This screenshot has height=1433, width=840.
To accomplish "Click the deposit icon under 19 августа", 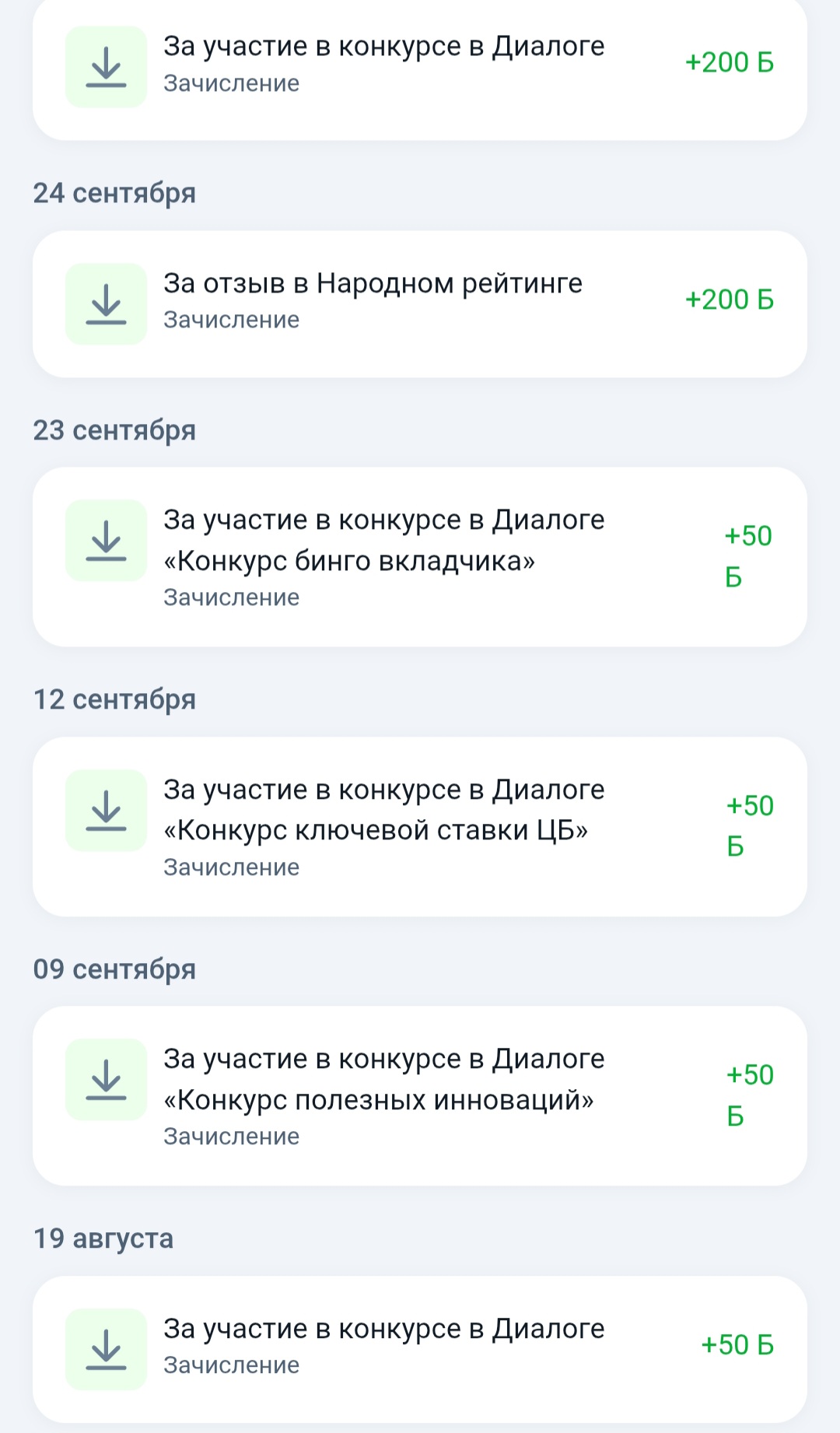I will [106, 1349].
